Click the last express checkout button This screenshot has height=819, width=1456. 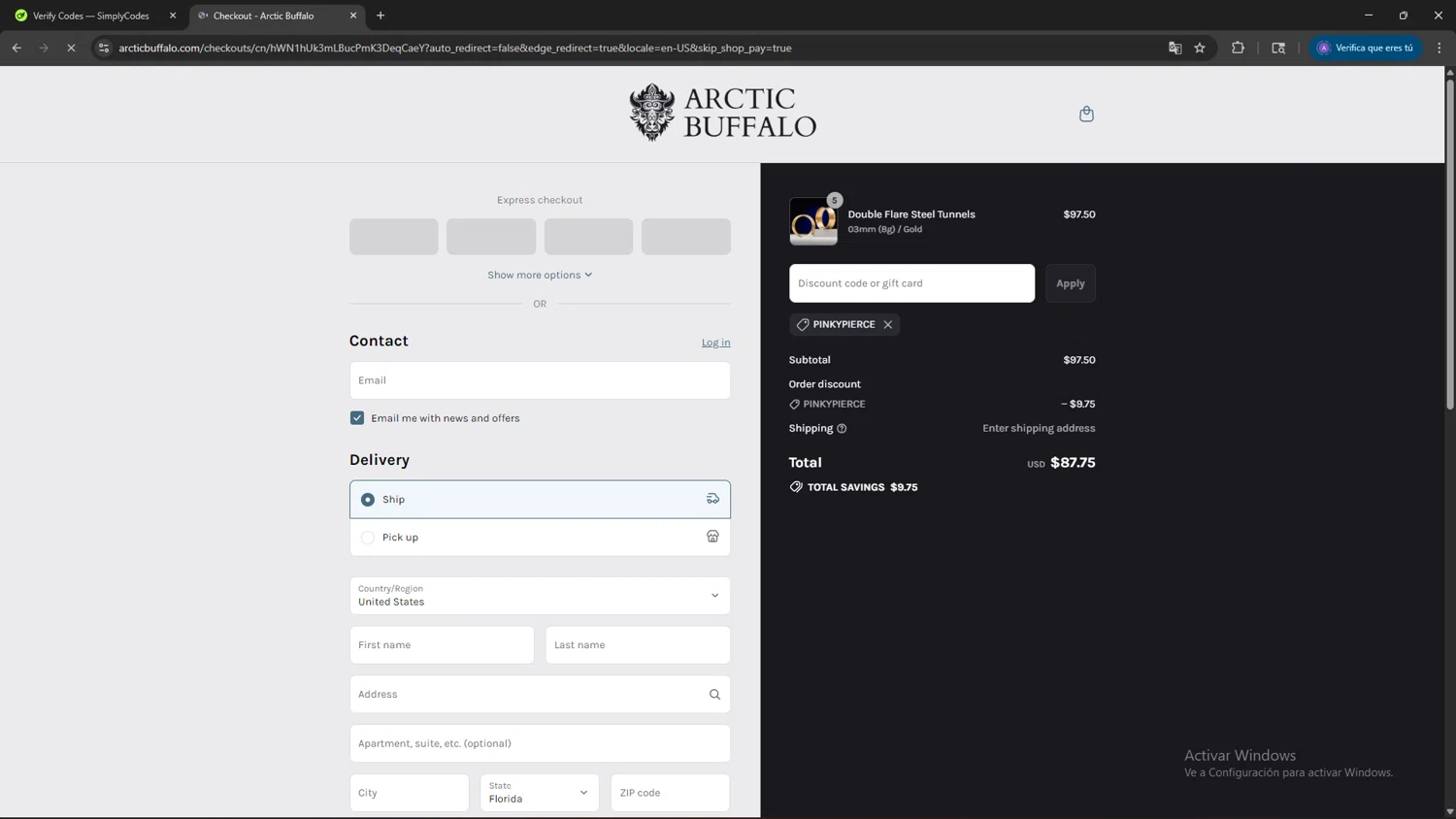(x=686, y=237)
